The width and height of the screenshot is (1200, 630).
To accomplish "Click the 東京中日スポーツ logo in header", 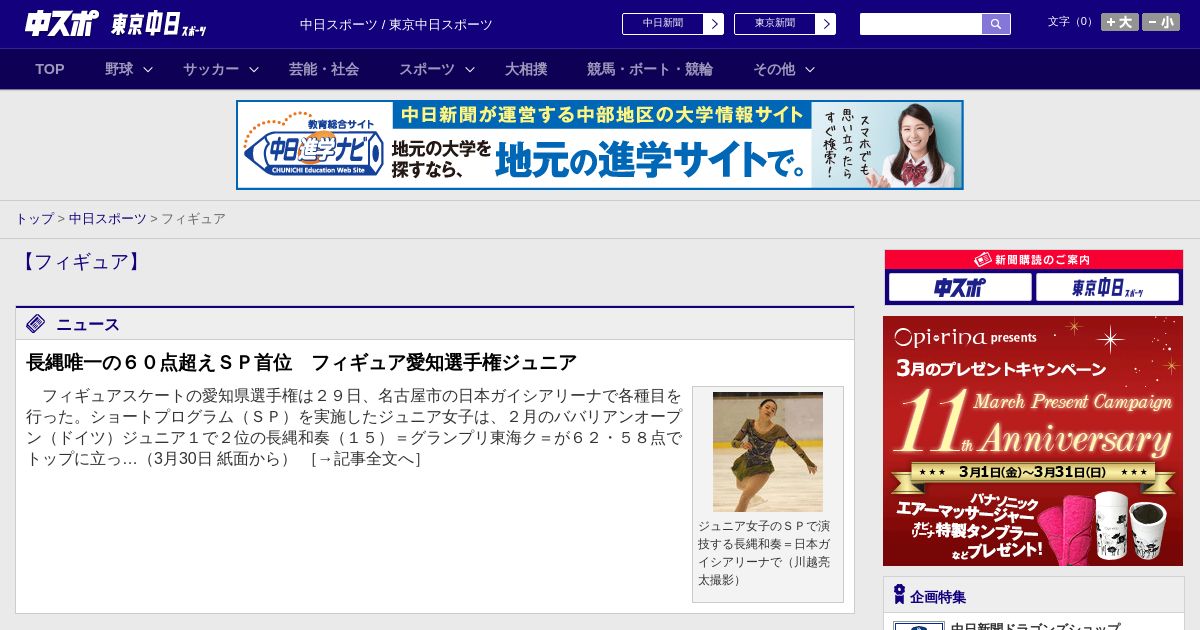I will (159, 24).
